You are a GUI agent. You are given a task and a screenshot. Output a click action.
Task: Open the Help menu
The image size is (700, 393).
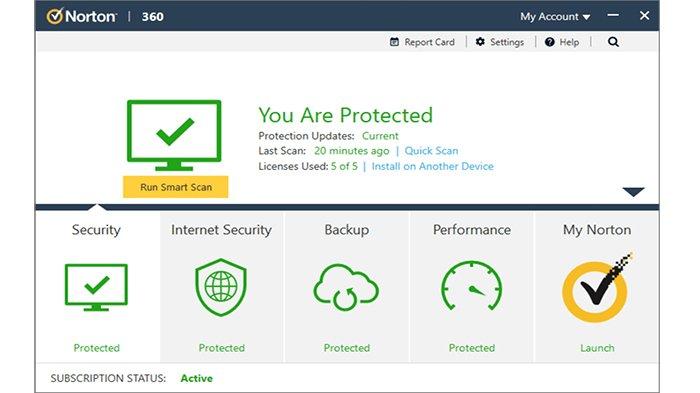[x=562, y=42]
